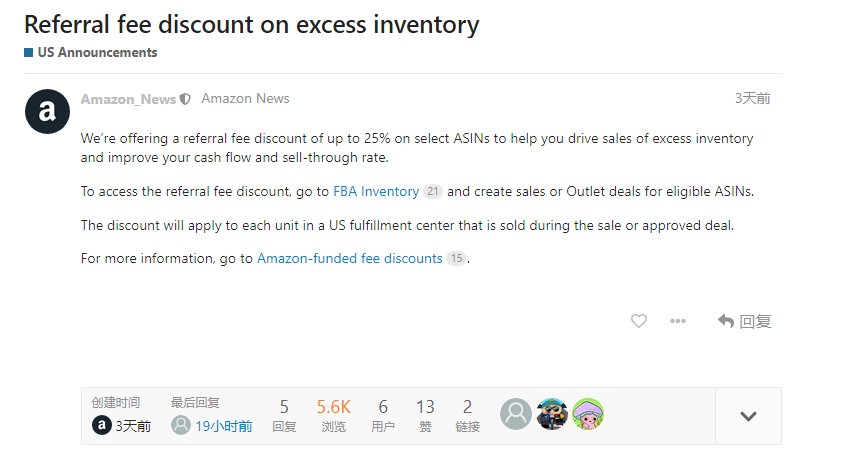Open Amazon-funded fee discounts link
The width and height of the screenshot is (850, 460).
coord(349,258)
